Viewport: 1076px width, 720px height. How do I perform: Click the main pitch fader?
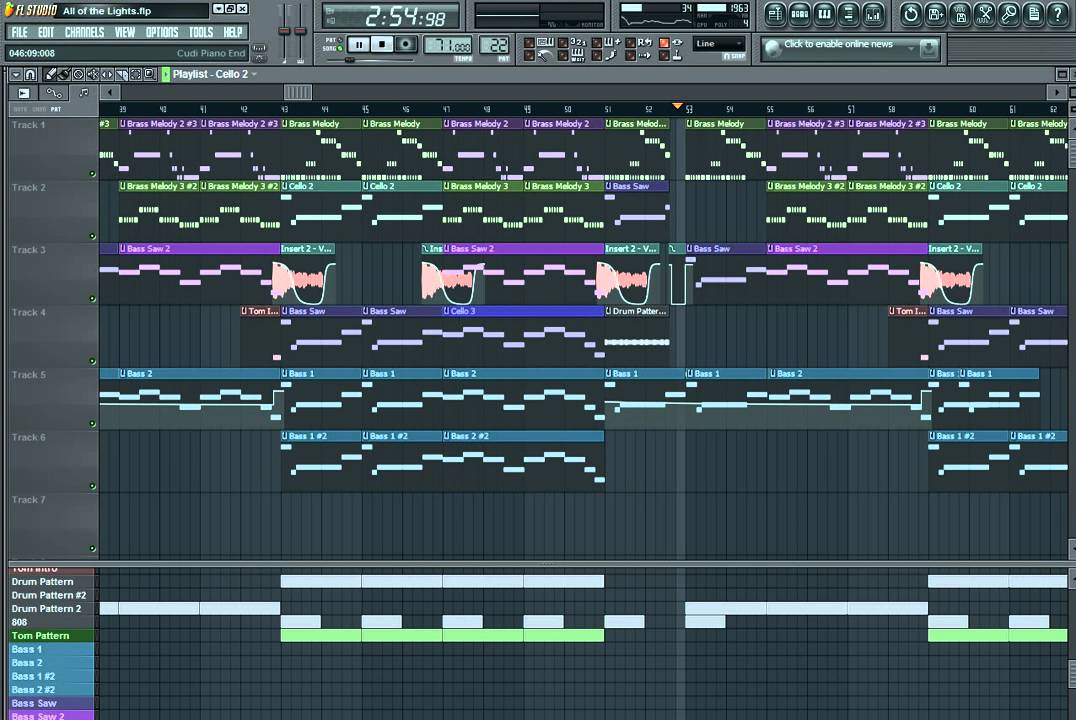pos(300,32)
